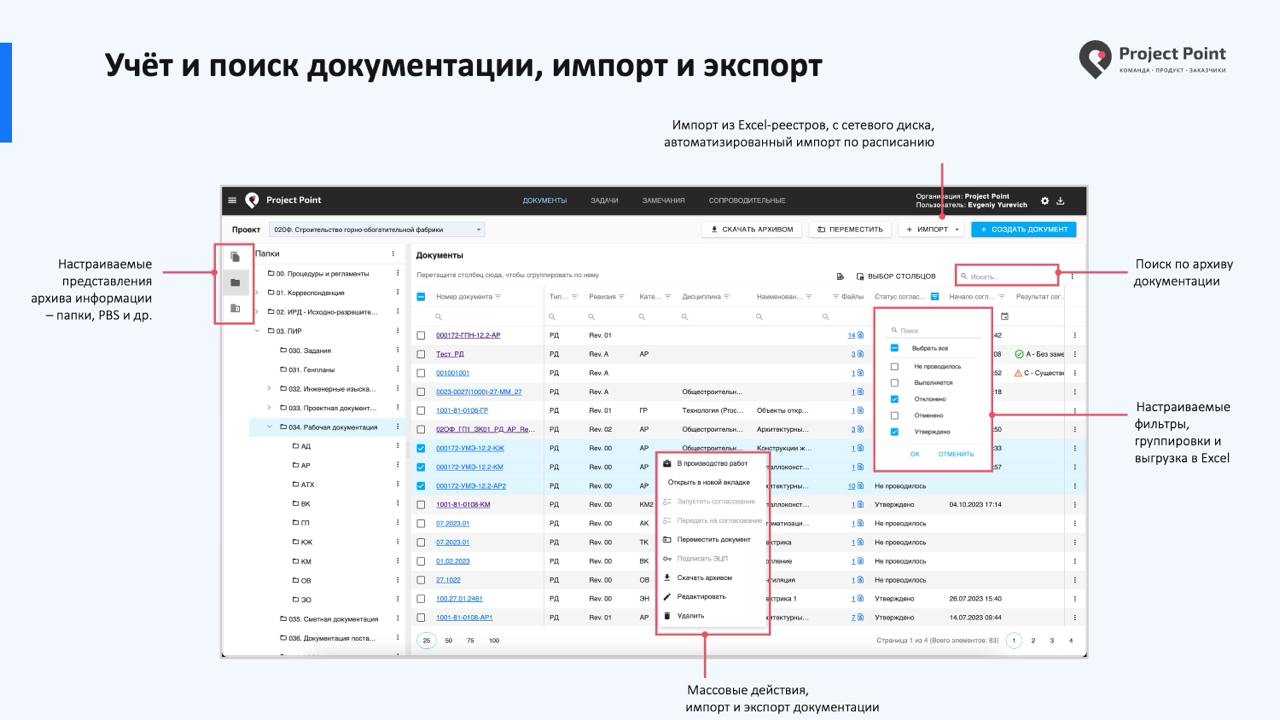Screen dimensions: 1280x720
Task: Uncheck the Отклонено status filter
Action: point(894,400)
